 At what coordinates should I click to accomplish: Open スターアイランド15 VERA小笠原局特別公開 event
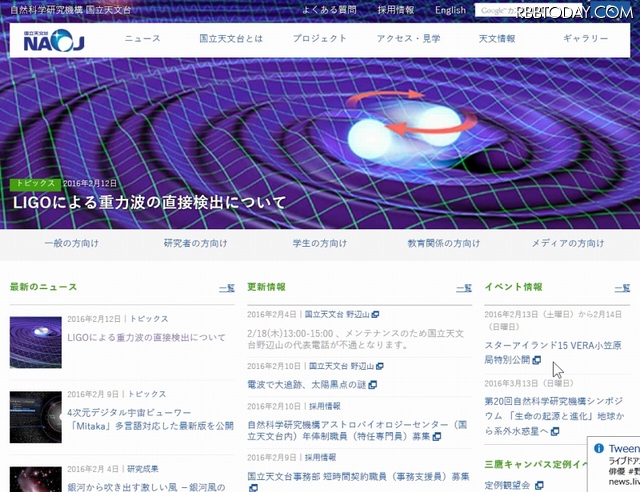(x=553, y=352)
